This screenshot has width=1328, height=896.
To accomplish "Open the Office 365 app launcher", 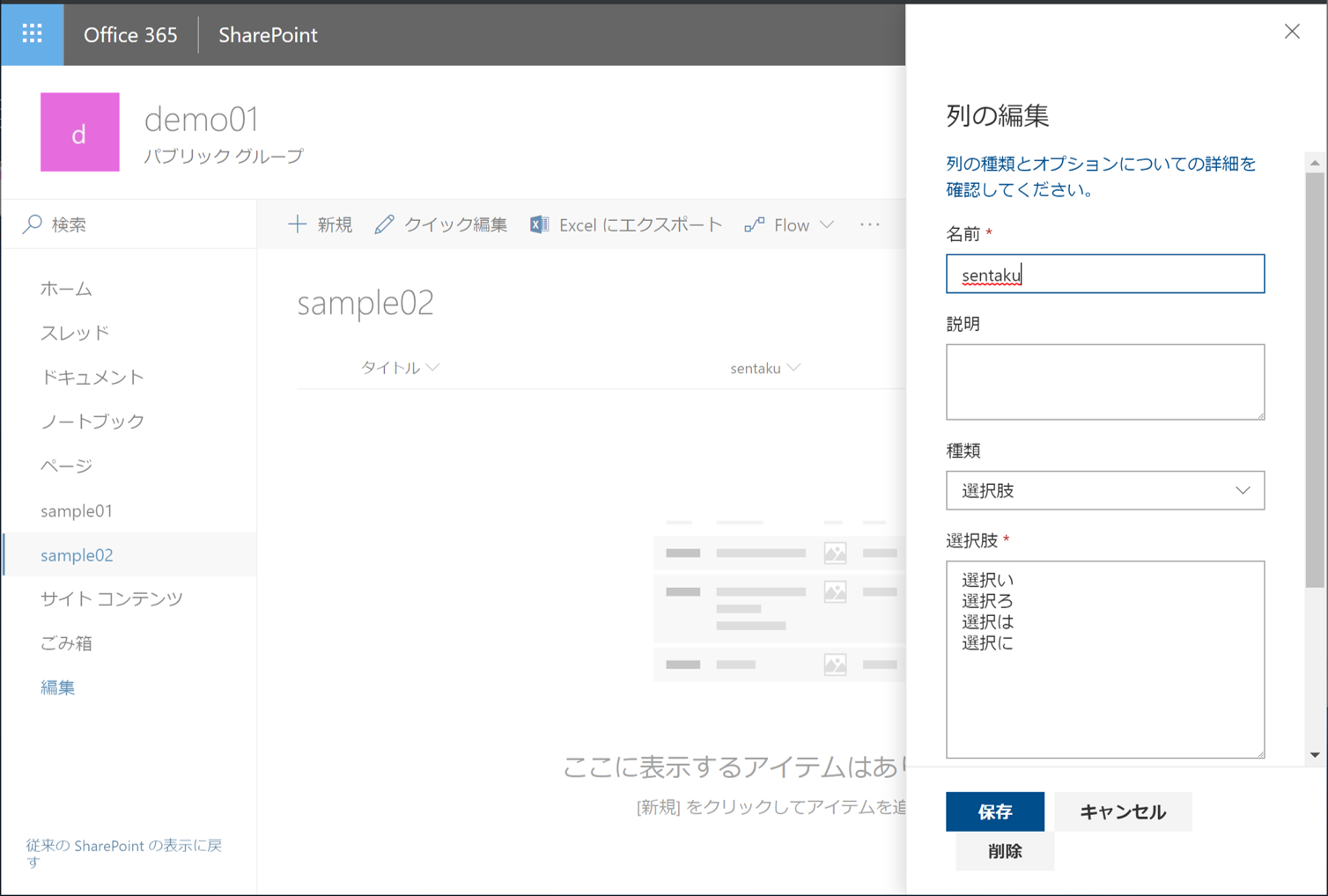I will point(32,34).
